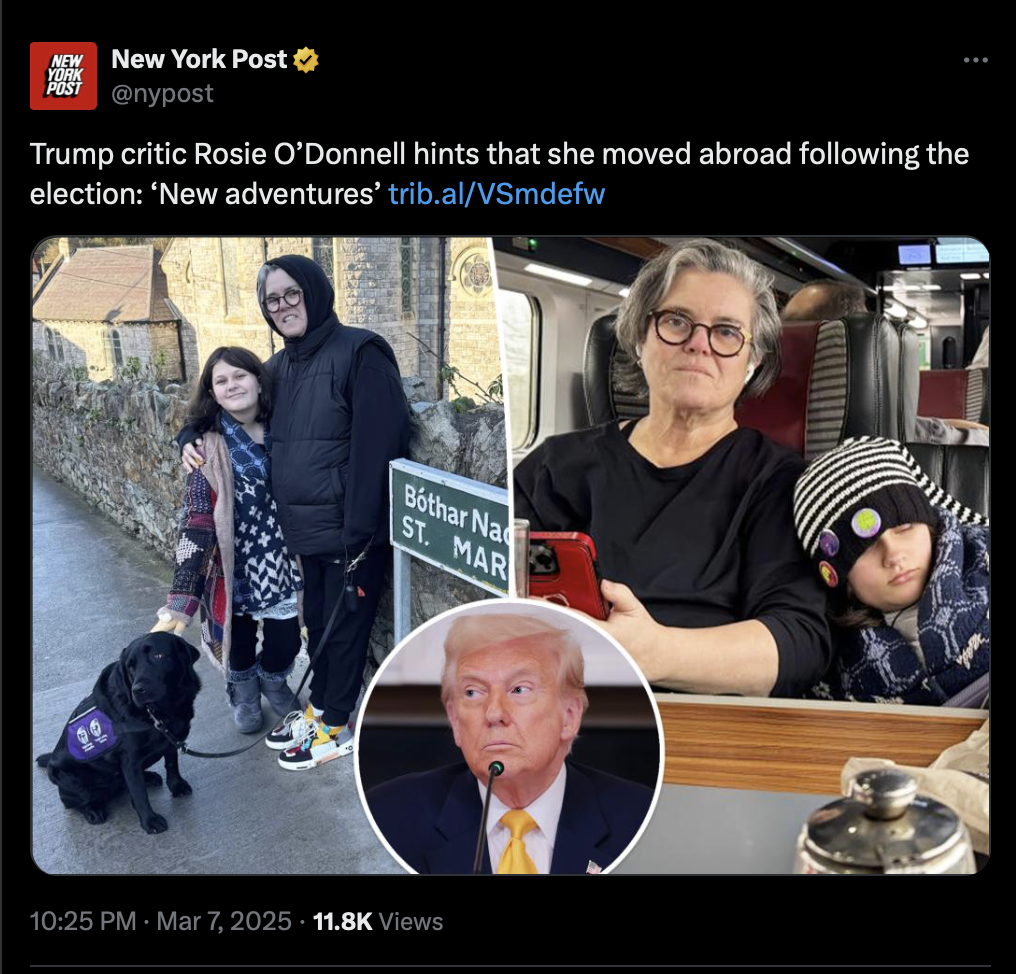Open the three-dot More options menu
Screen dimensions: 1016x974
point(975,60)
